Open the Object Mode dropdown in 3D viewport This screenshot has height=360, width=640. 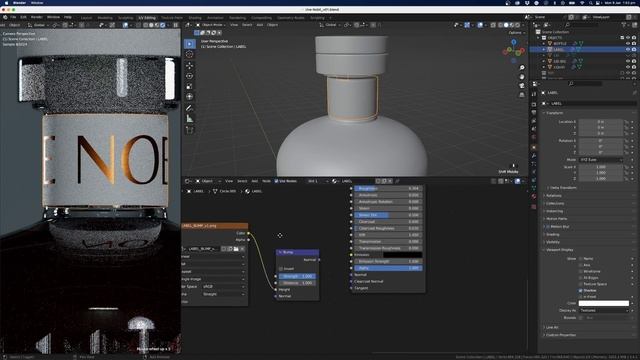point(210,25)
